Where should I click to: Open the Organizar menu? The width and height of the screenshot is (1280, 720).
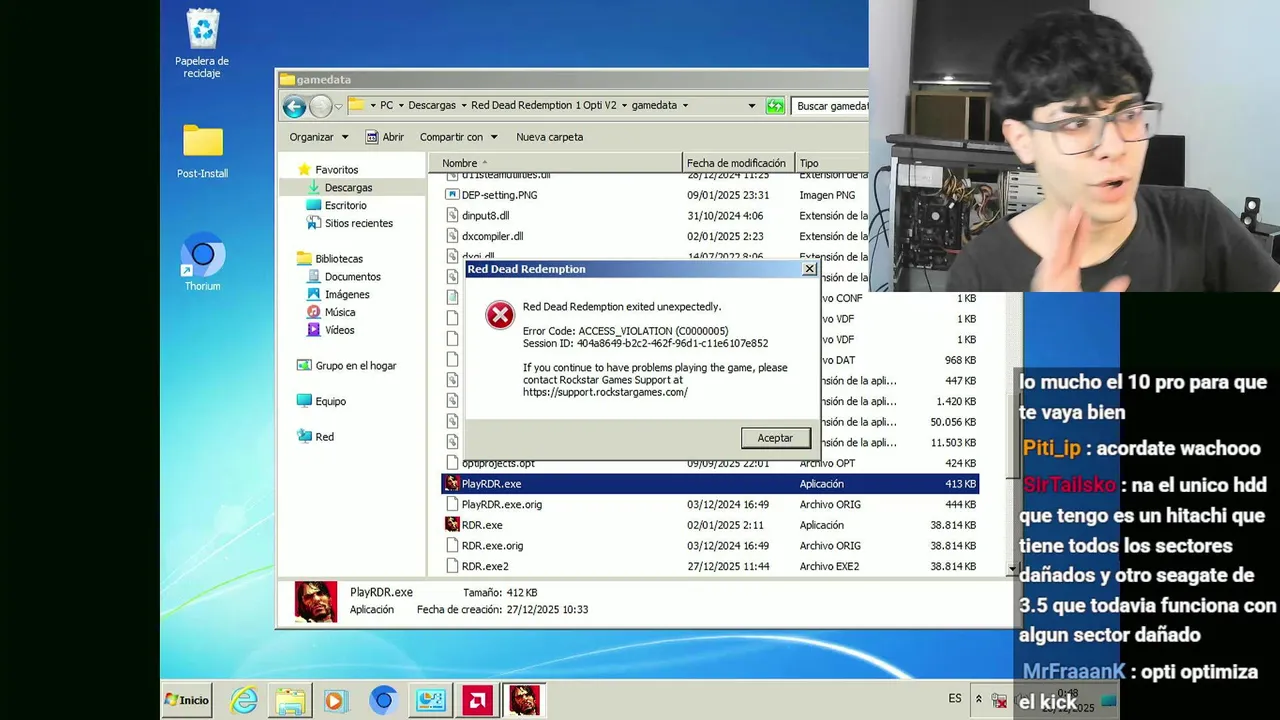pyautogui.click(x=319, y=137)
